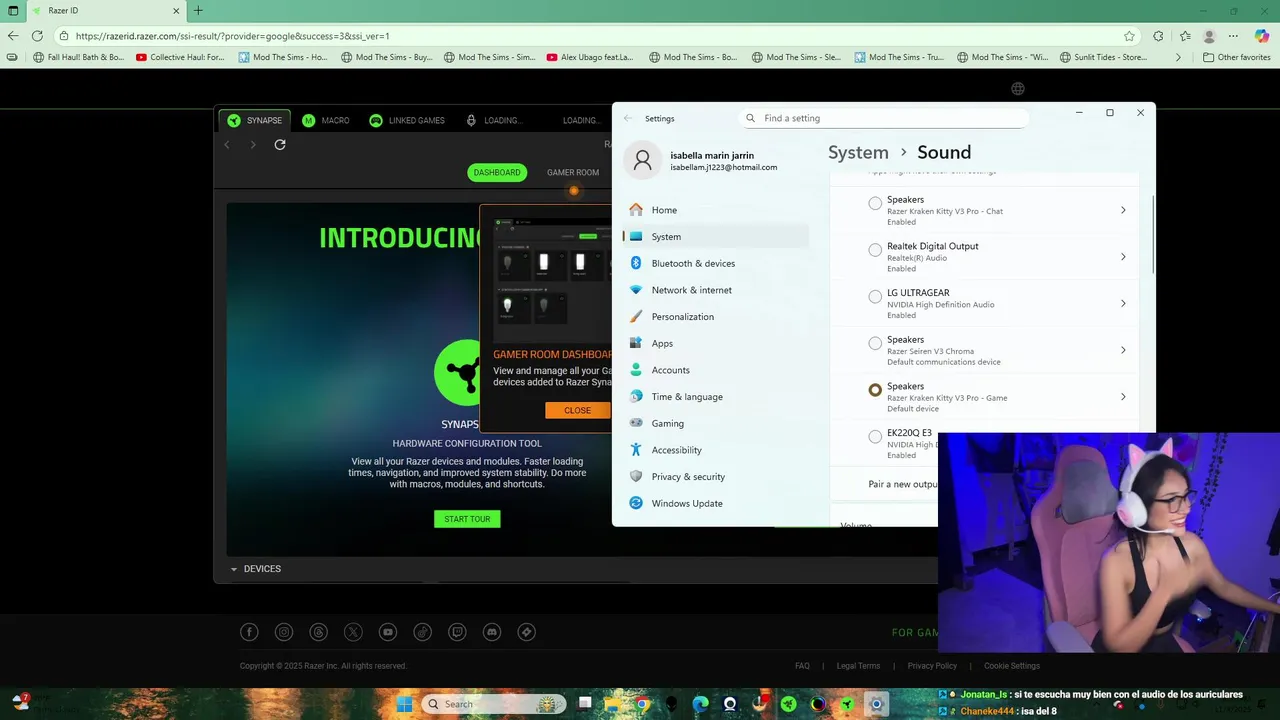This screenshot has width=1280, height=720.
Task: Click the Windows taskbar Search box
Action: click(493, 704)
